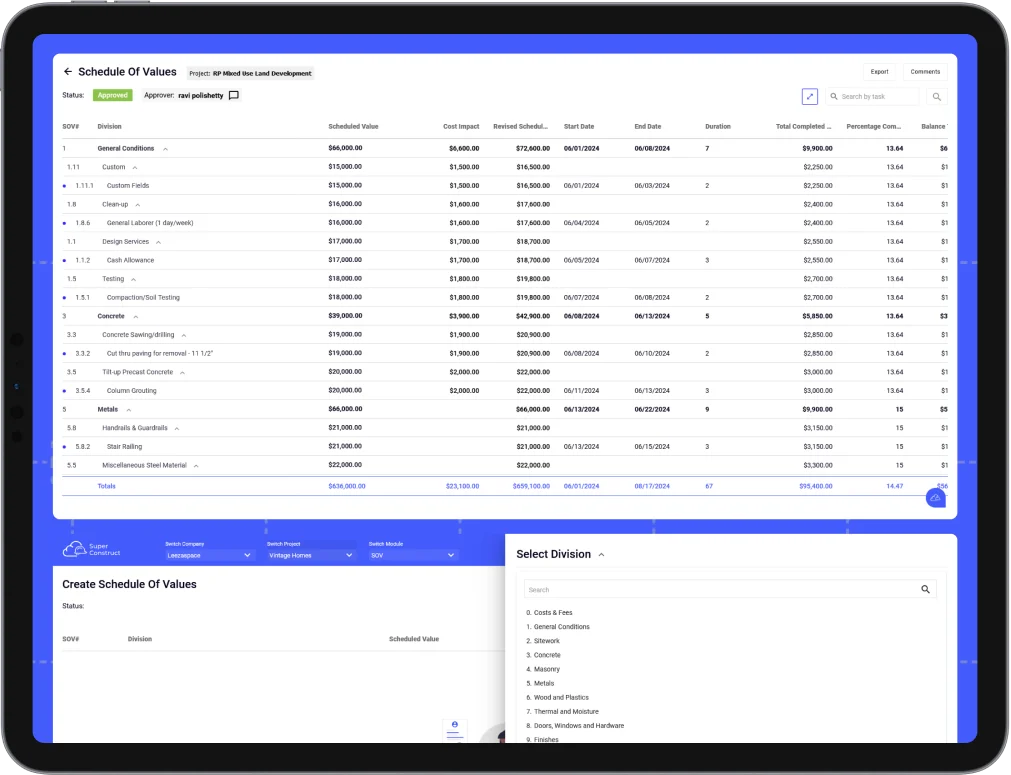Collapse the Concrete division chevron
The height and width of the screenshot is (775, 1011).
coord(135,317)
